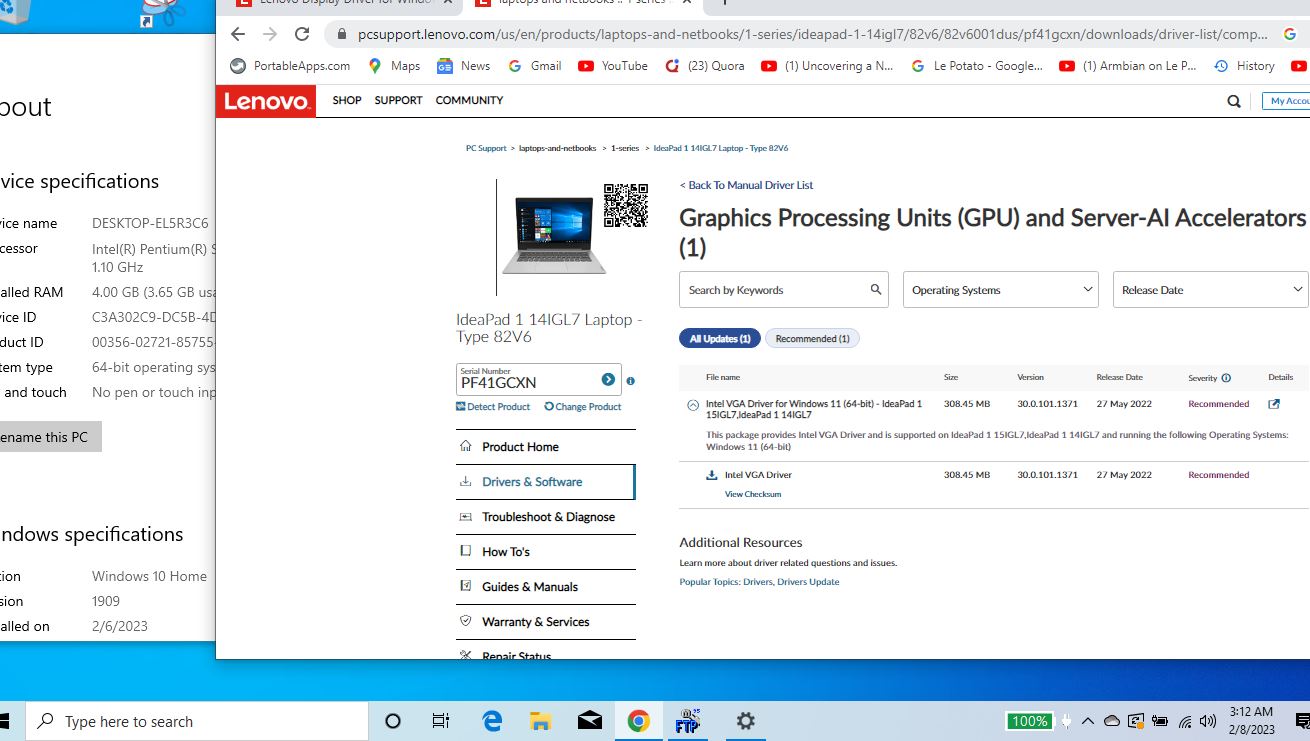The width and height of the screenshot is (1310, 741).
Task: Click Back To Manual Driver List link
Action: [746, 185]
